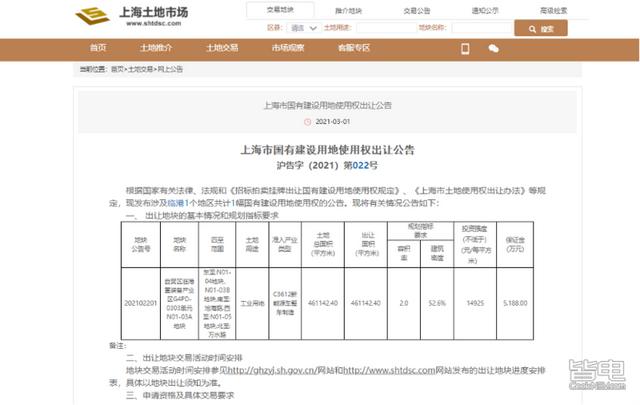Image resolution: width=640 pixels, height=405 pixels.
Task: Click table cell 202102201
Action: (x=141, y=303)
